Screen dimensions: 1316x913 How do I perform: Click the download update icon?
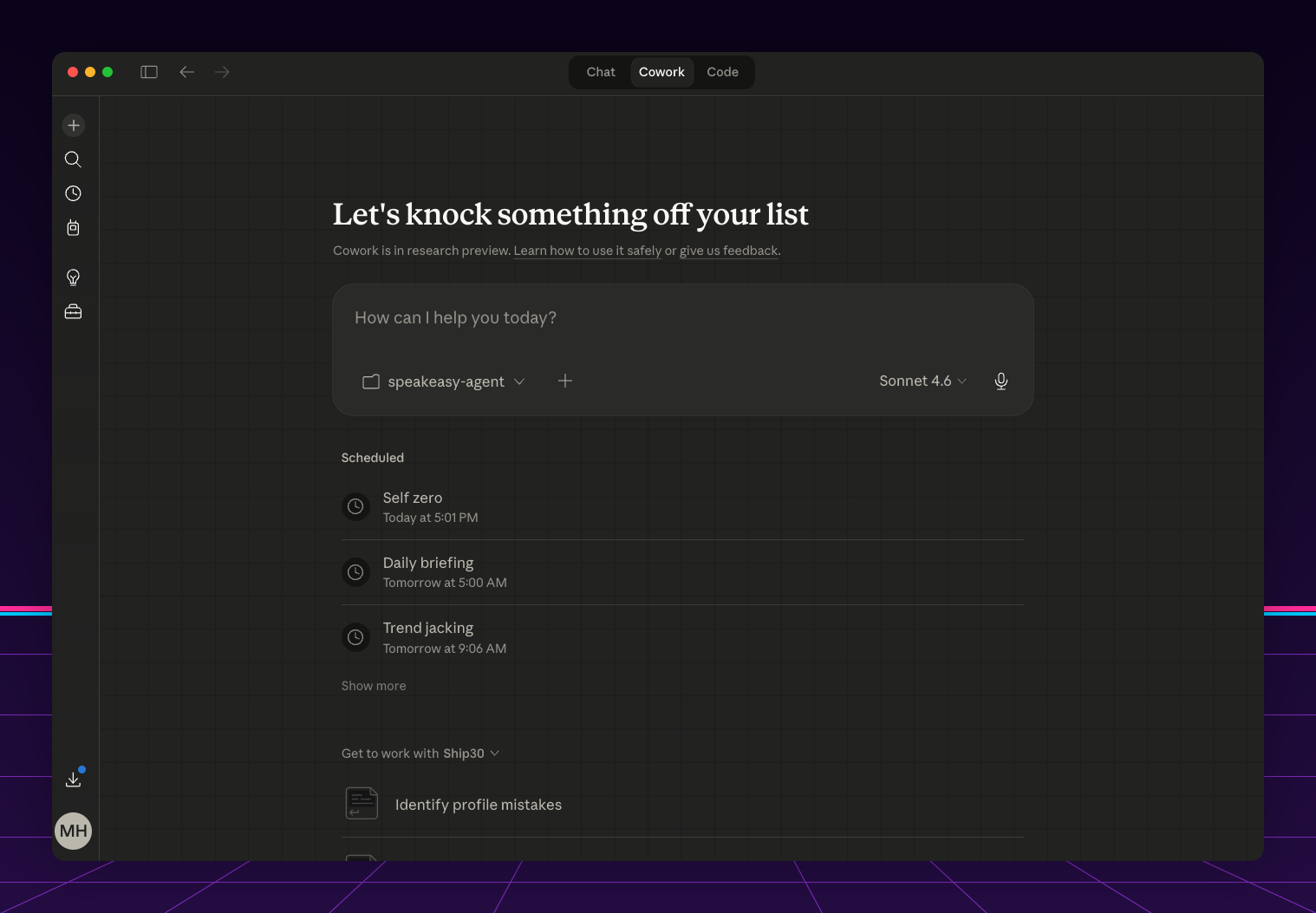pos(74,779)
